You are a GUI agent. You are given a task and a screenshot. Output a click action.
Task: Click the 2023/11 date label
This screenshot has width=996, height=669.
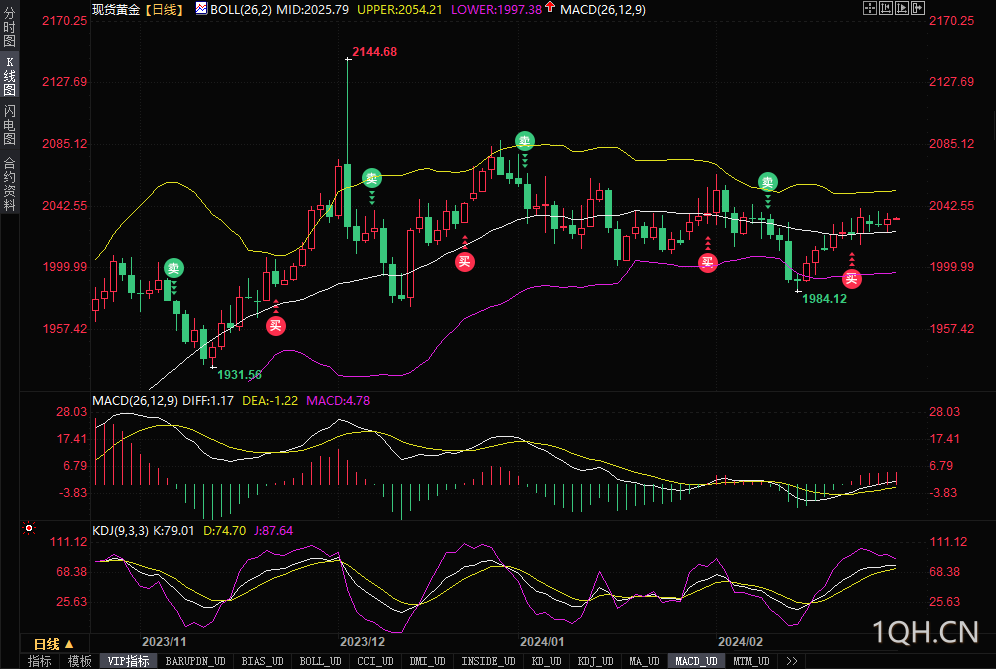[164, 642]
